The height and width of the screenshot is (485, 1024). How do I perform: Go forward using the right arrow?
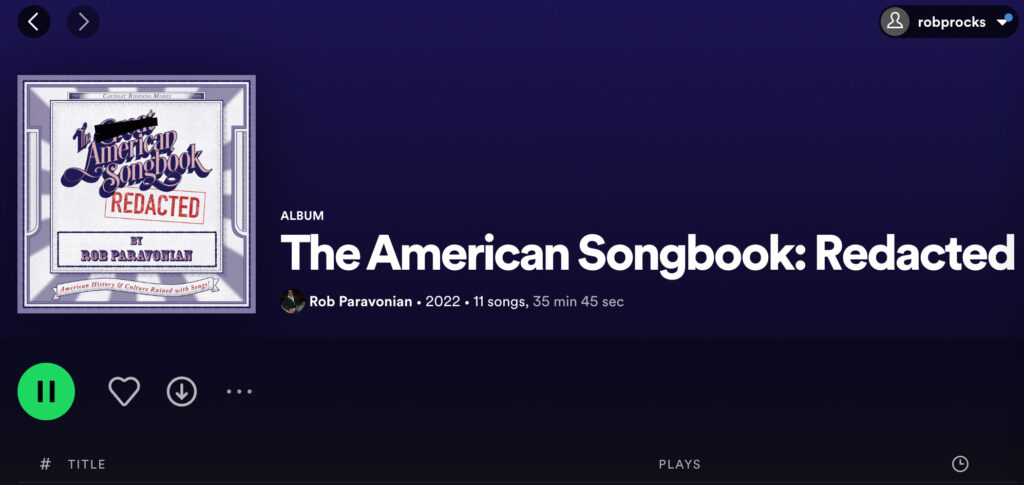pos(83,22)
